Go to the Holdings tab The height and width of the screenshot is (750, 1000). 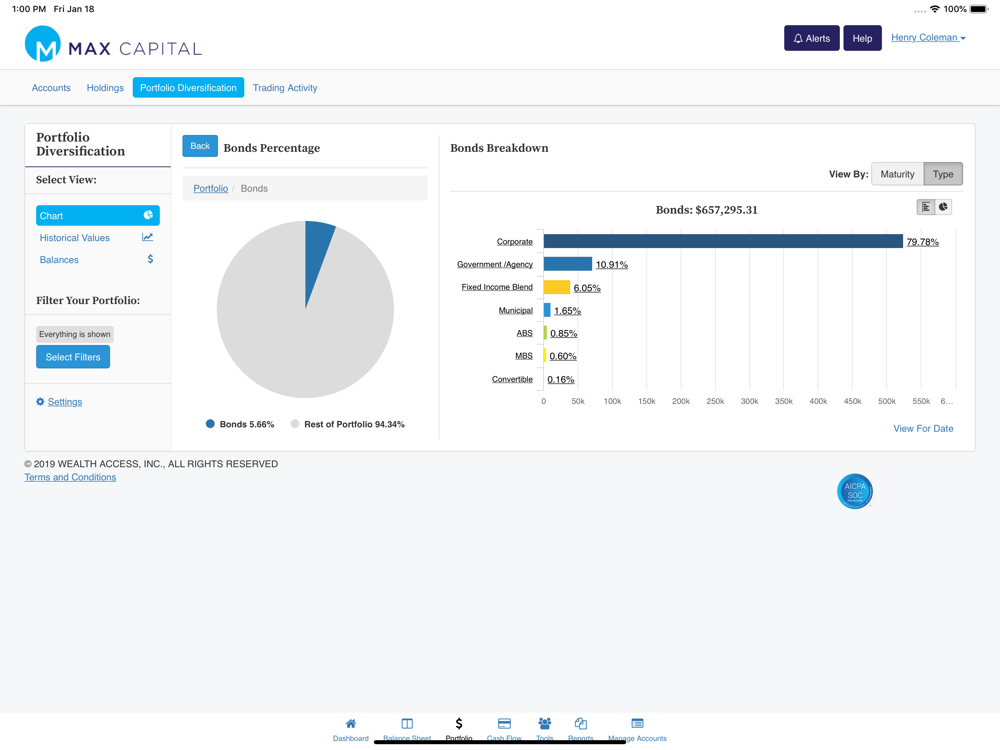(105, 88)
